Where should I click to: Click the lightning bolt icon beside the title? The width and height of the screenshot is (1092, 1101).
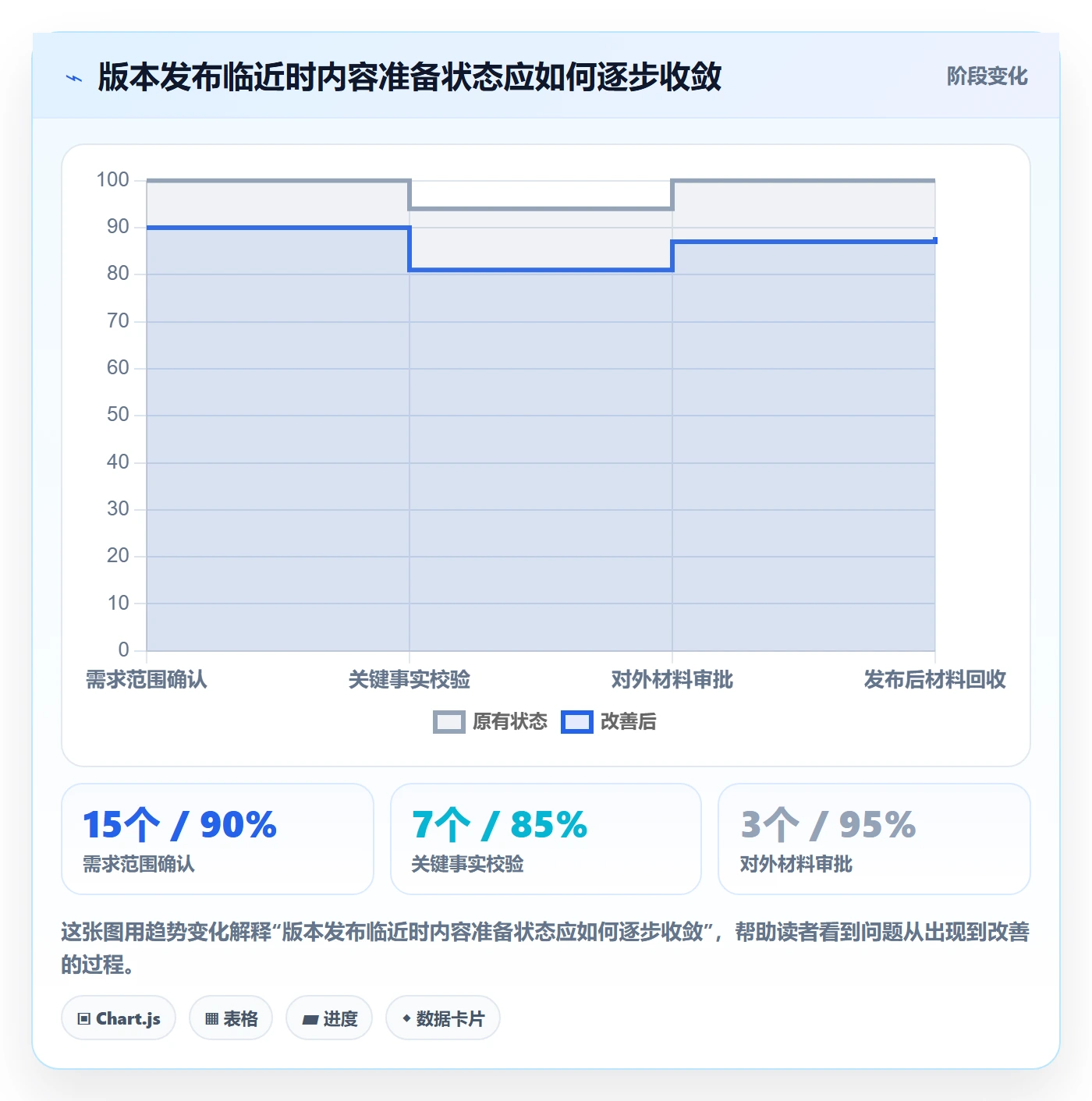pos(74,78)
